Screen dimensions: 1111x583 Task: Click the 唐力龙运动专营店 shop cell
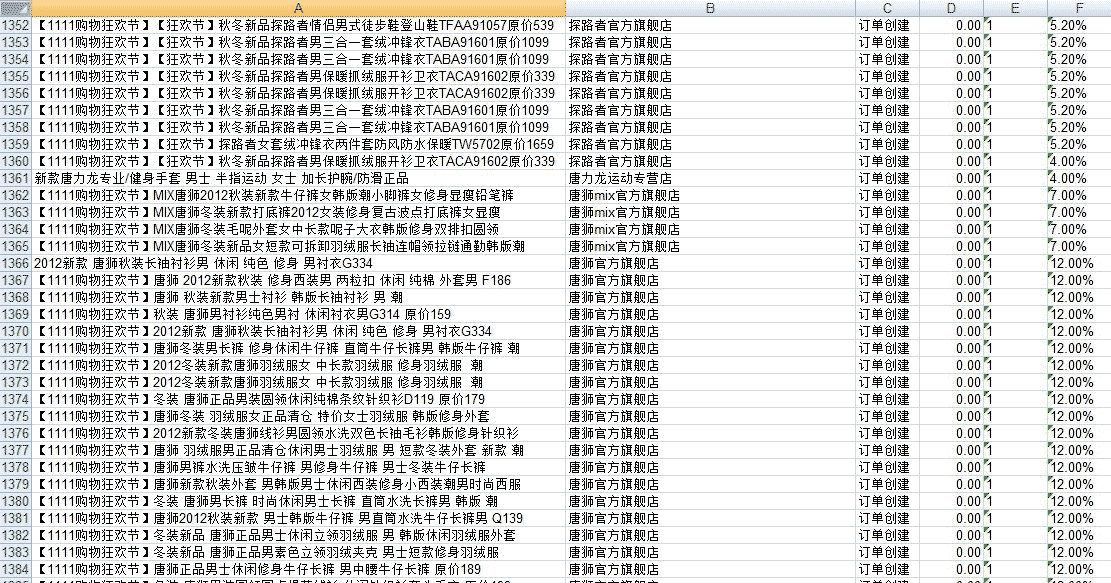pyautogui.click(x=710, y=179)
